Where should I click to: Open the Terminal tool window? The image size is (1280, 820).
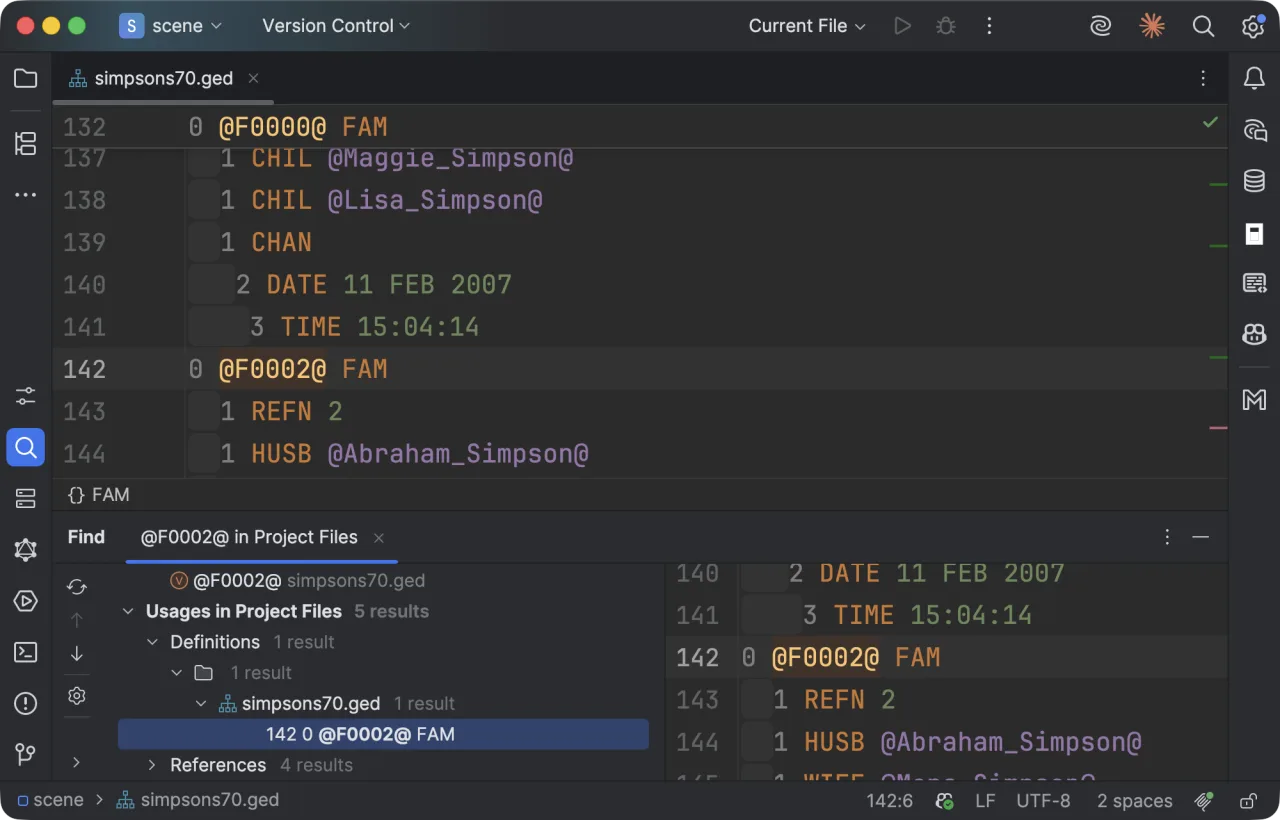point(26,652)
